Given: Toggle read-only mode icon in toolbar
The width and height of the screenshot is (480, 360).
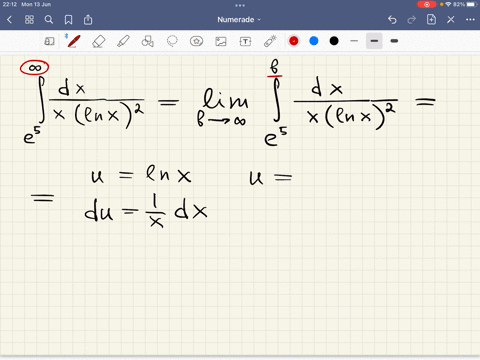Looking at the screenshot, I should [x=49, y=41].
